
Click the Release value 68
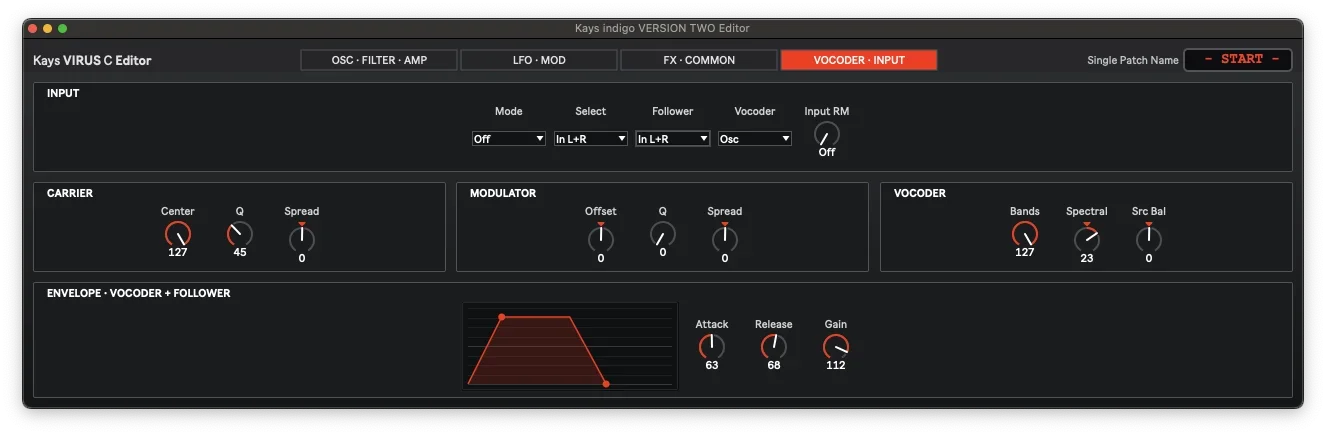coord(774,366)
